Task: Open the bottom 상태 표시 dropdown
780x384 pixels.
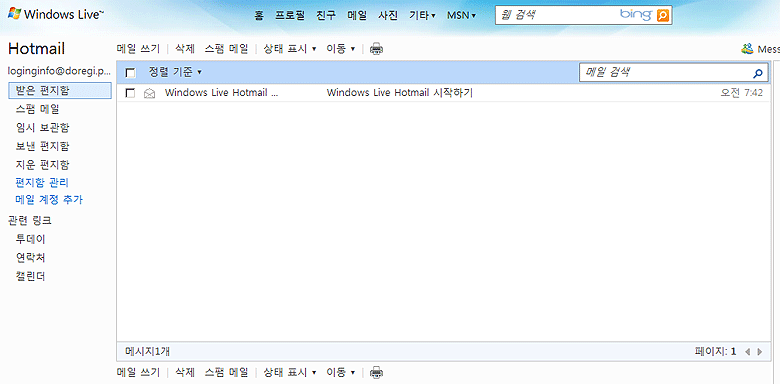Action: point(290,372)
